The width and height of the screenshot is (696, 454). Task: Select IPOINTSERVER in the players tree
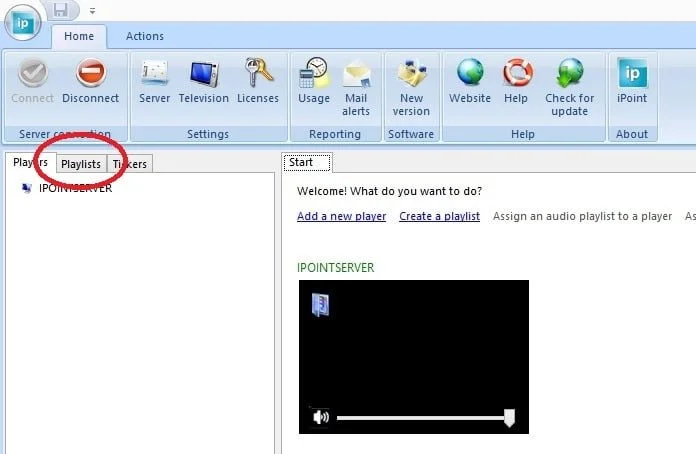[75, 188]
